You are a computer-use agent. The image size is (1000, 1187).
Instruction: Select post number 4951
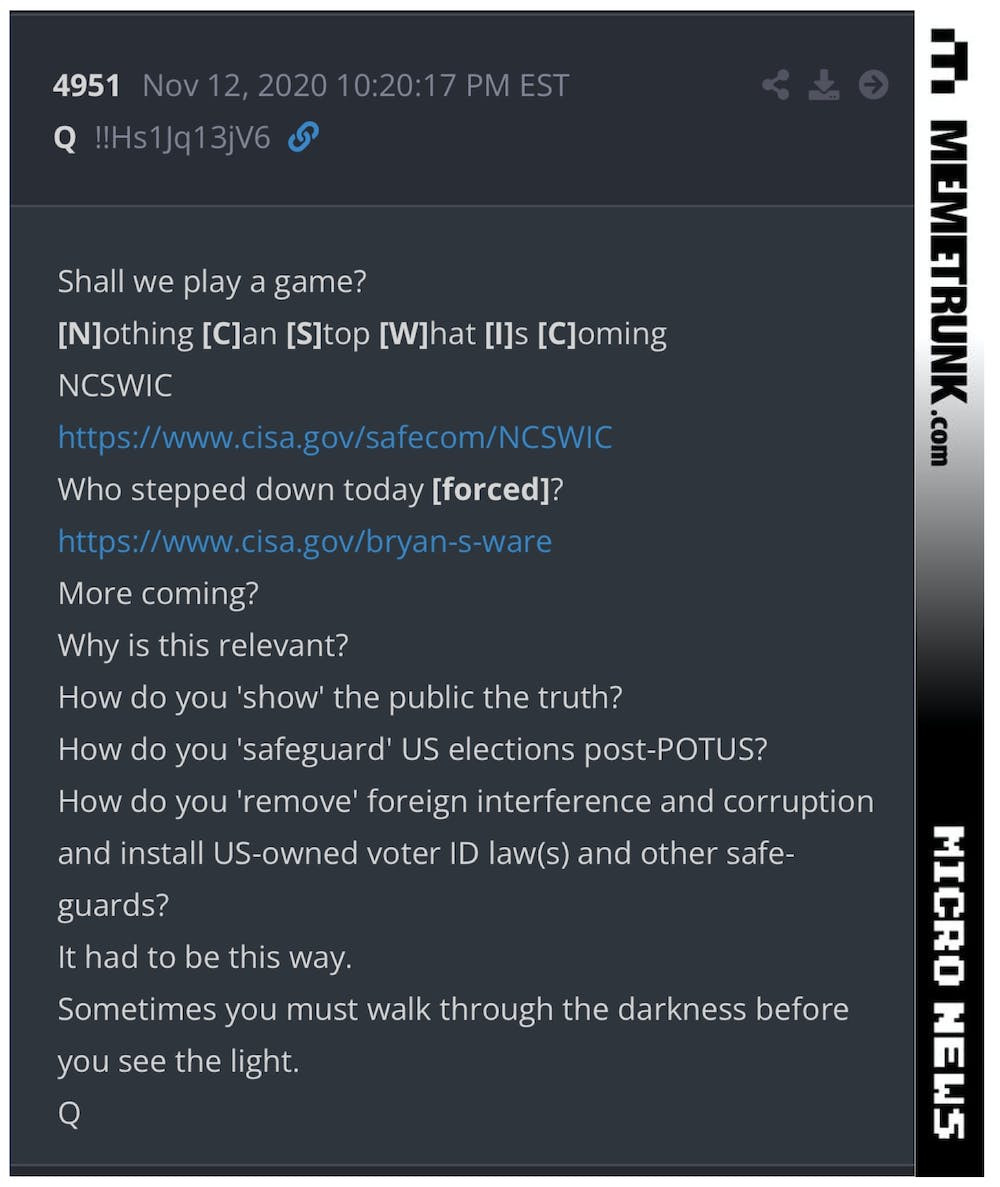(x=86, y=86)
